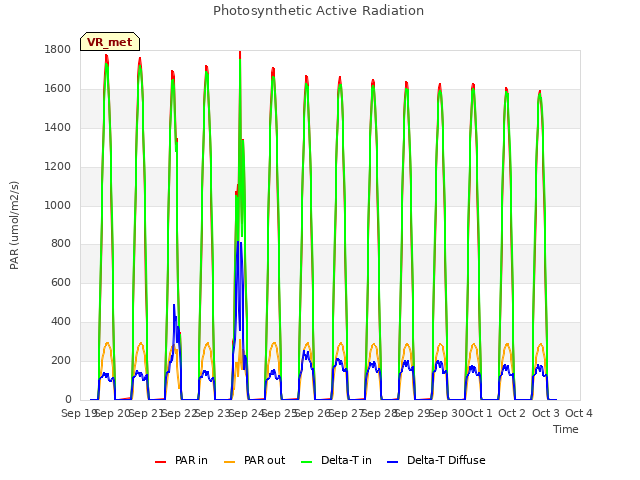
Task: Click the Time x-axis label
Action: tap(566, 429)
